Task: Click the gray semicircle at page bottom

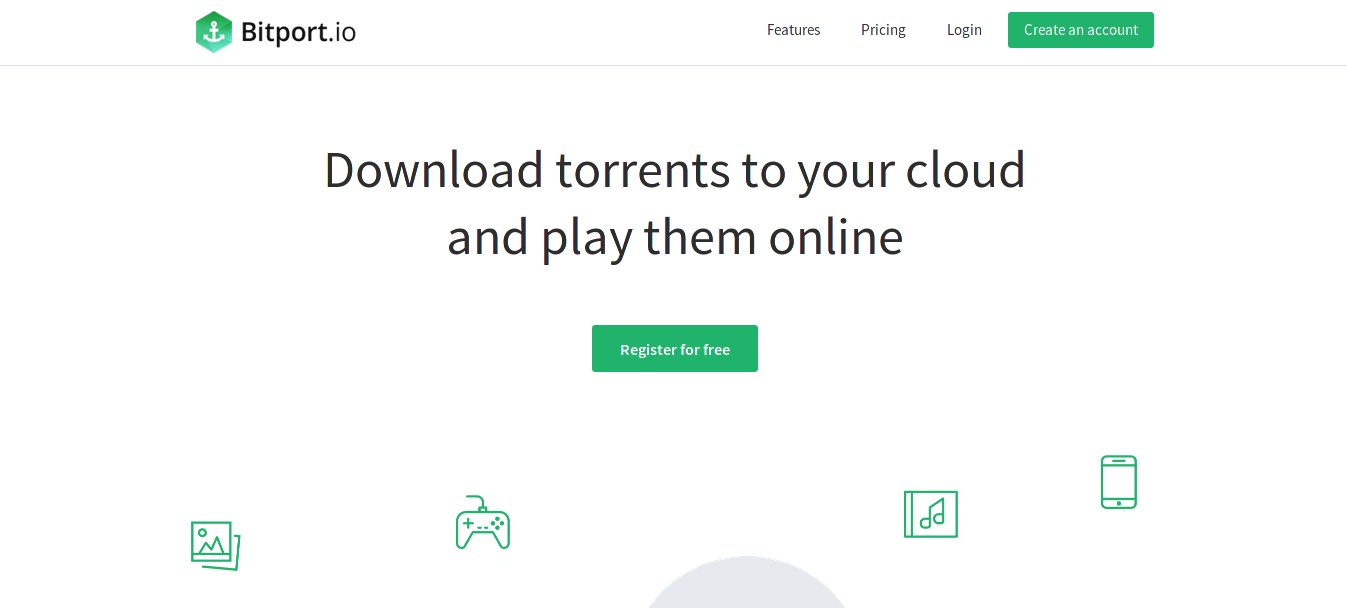Action: click(x=745, y=588)
